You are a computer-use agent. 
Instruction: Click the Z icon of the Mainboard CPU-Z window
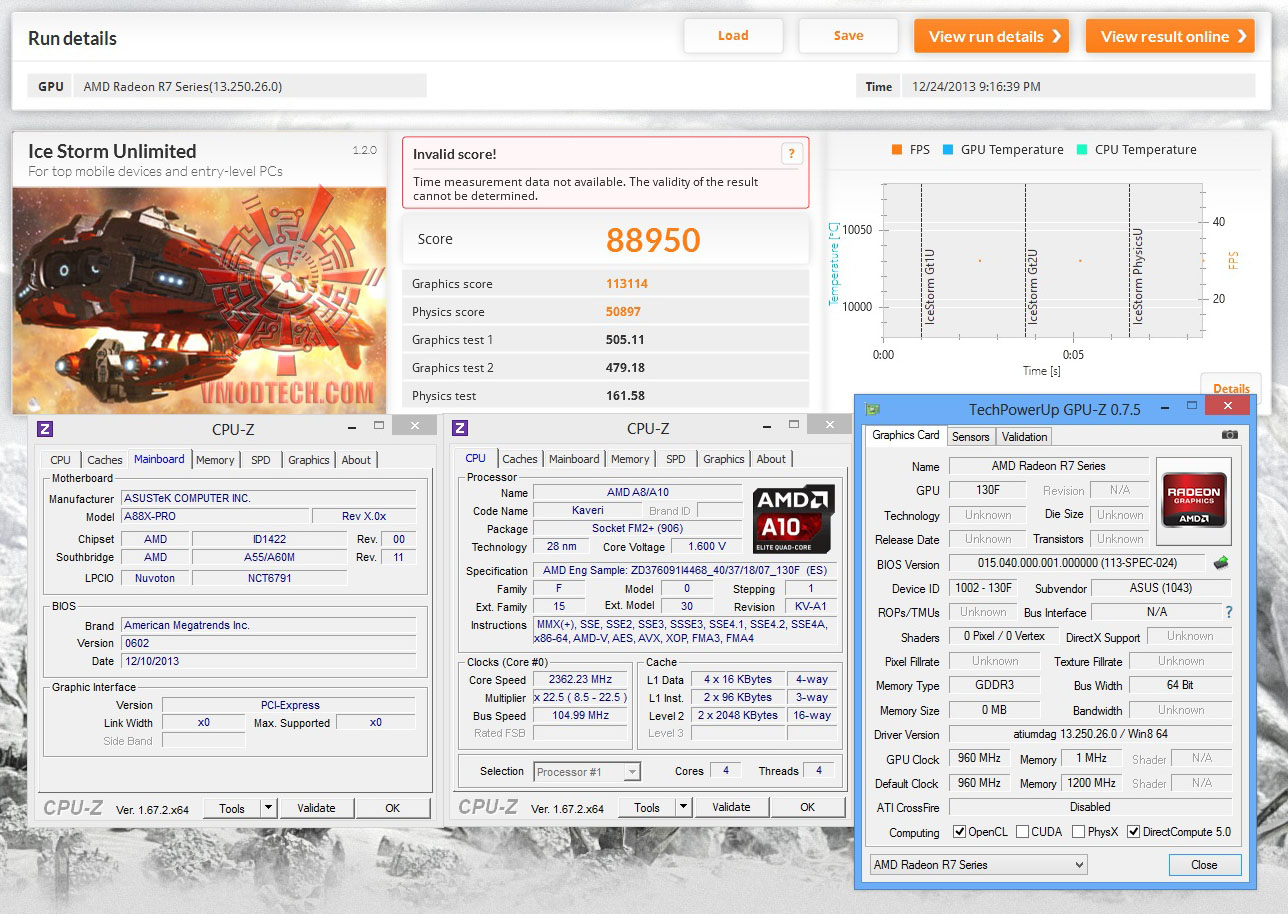pos(45,428)
